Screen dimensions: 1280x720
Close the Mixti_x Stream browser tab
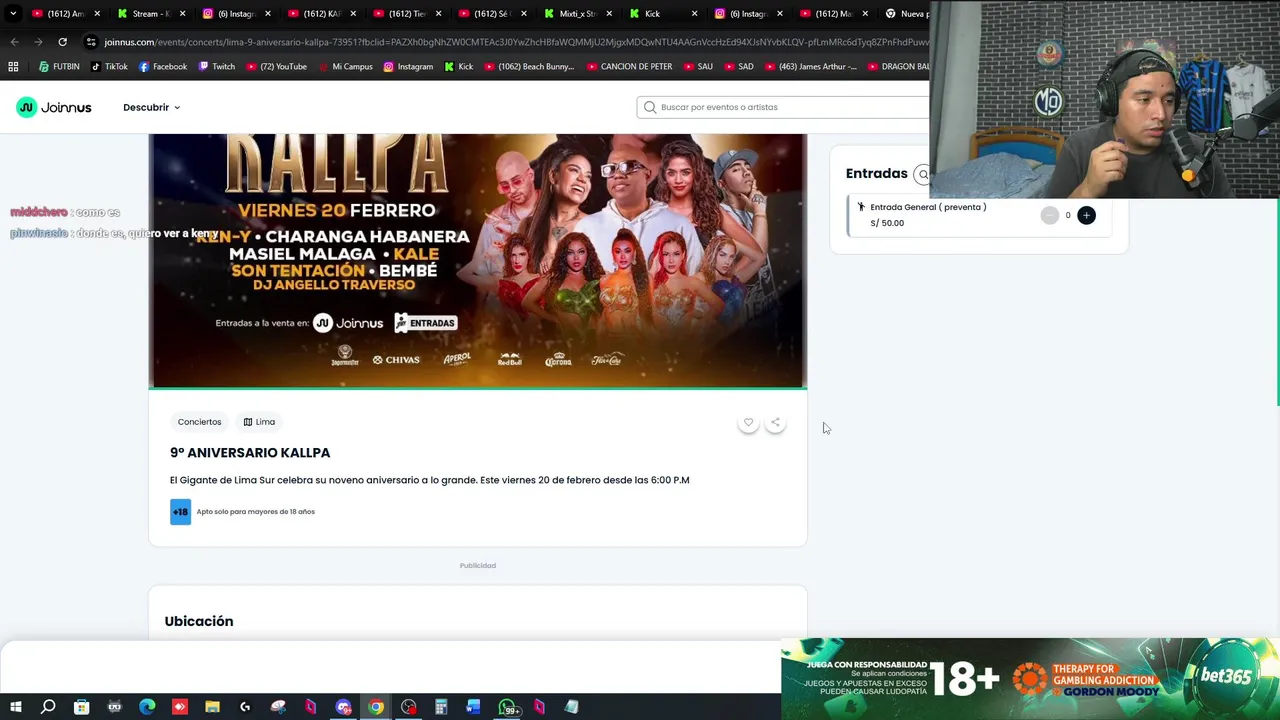pyautogui.click(x=609, y=14)
